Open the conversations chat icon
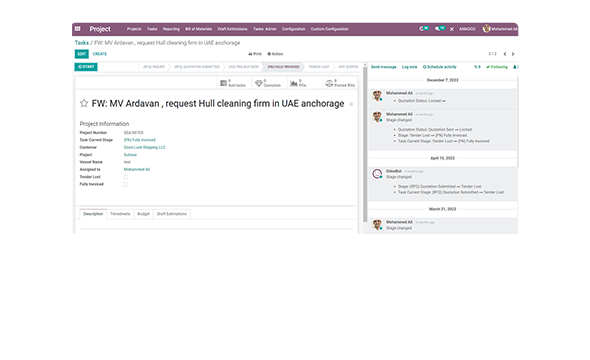 [x=439, y=29]
